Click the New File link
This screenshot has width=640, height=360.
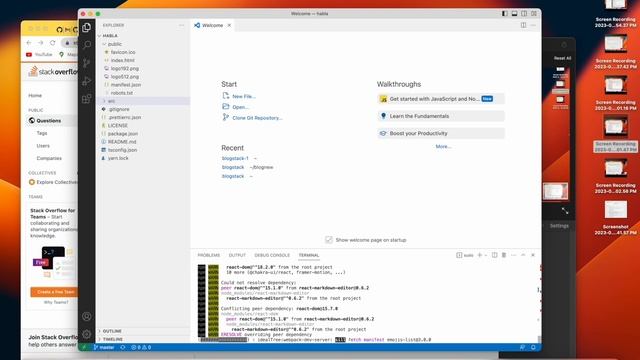point(244,96)
